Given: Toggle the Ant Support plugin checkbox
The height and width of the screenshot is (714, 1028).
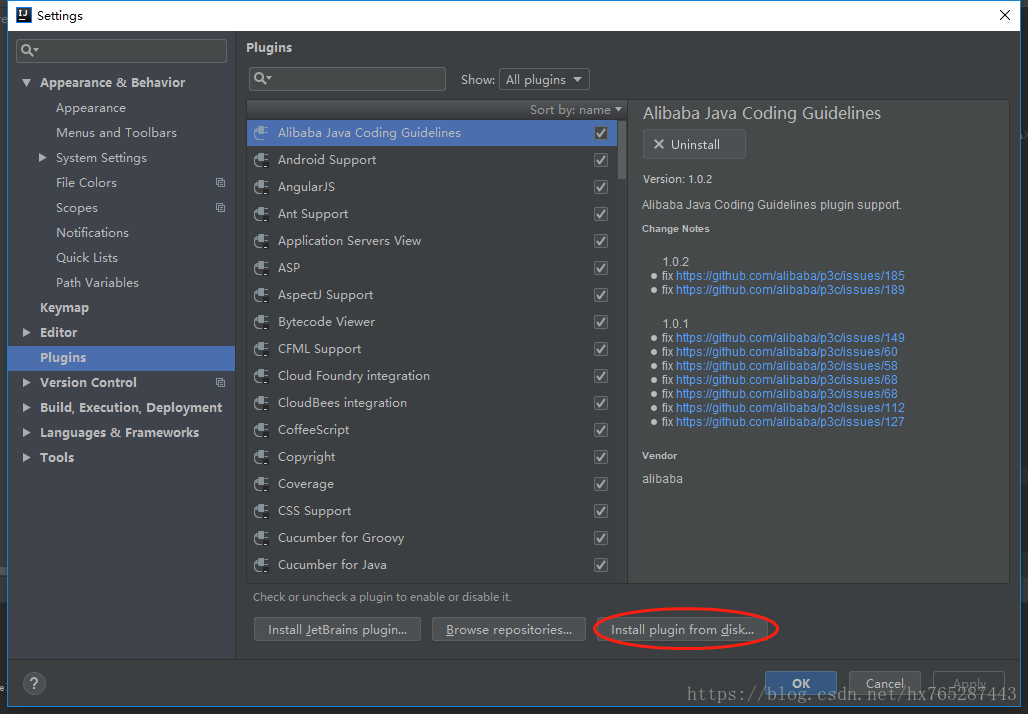Looking at the screenshot, I should [601, 214].
